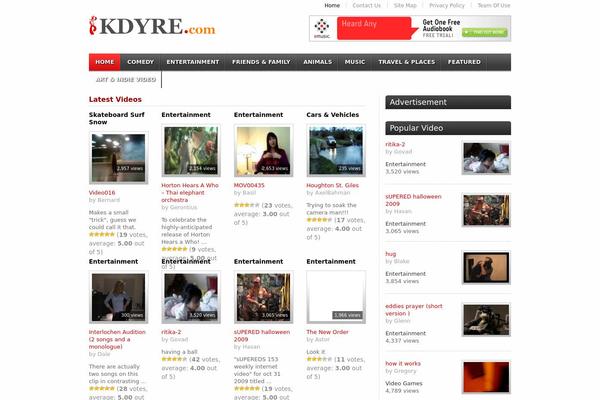The height and width of the screenshot is (400, 600).
Task: Click sUPERED halloween 2009 title in Popular Video
Action: 413,200
